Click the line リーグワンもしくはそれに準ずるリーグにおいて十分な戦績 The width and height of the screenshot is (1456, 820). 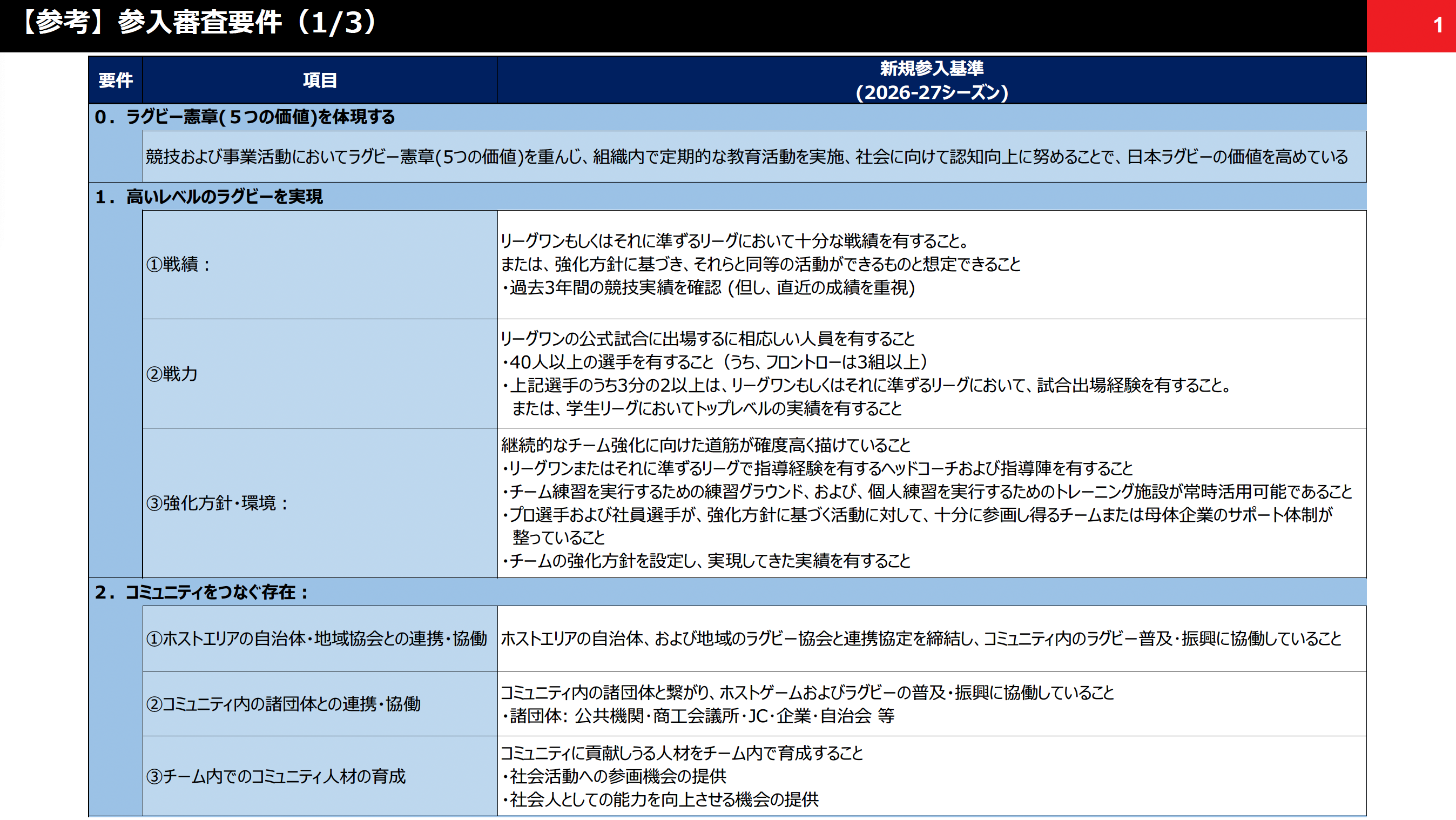pyautogui.click(x=735, y=241)
